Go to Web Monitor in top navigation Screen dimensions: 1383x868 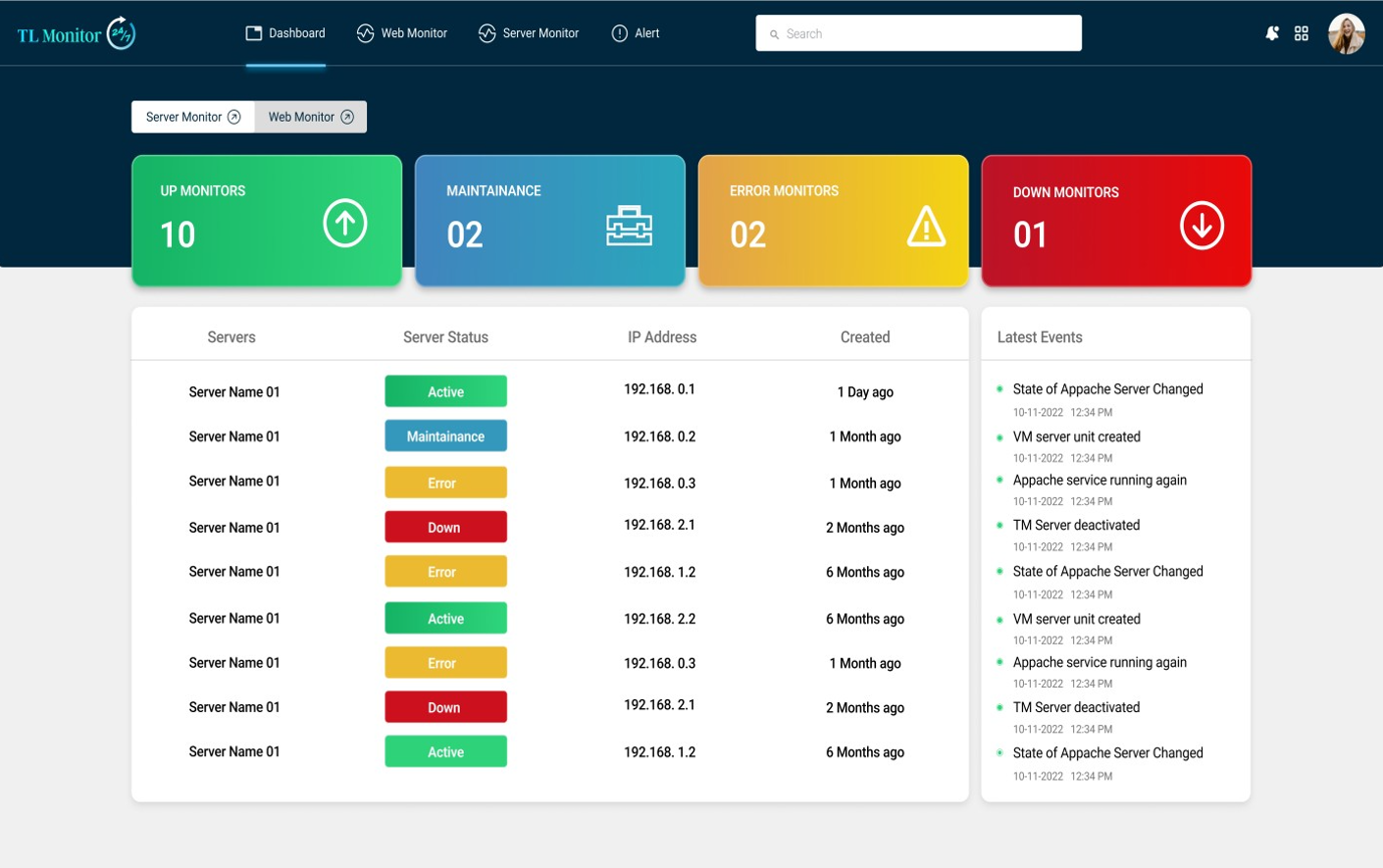pyautogui.click(x=402, y=33)
